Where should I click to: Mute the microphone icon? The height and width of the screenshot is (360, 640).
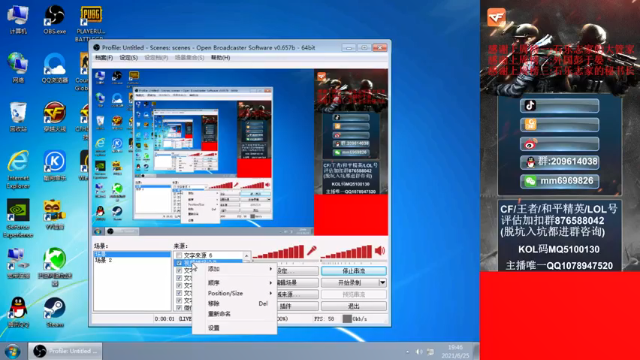click(x=312, y=251)
